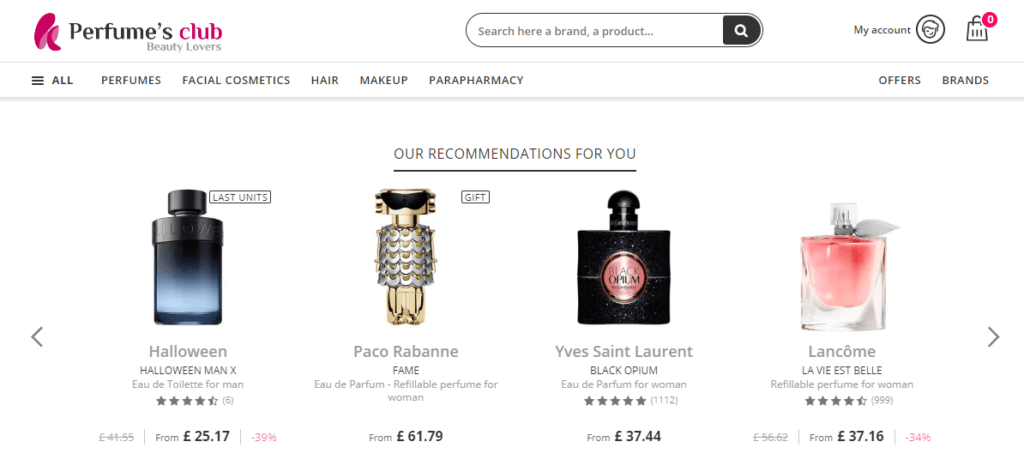Go to the Parapharmacy section

[476, 80]
